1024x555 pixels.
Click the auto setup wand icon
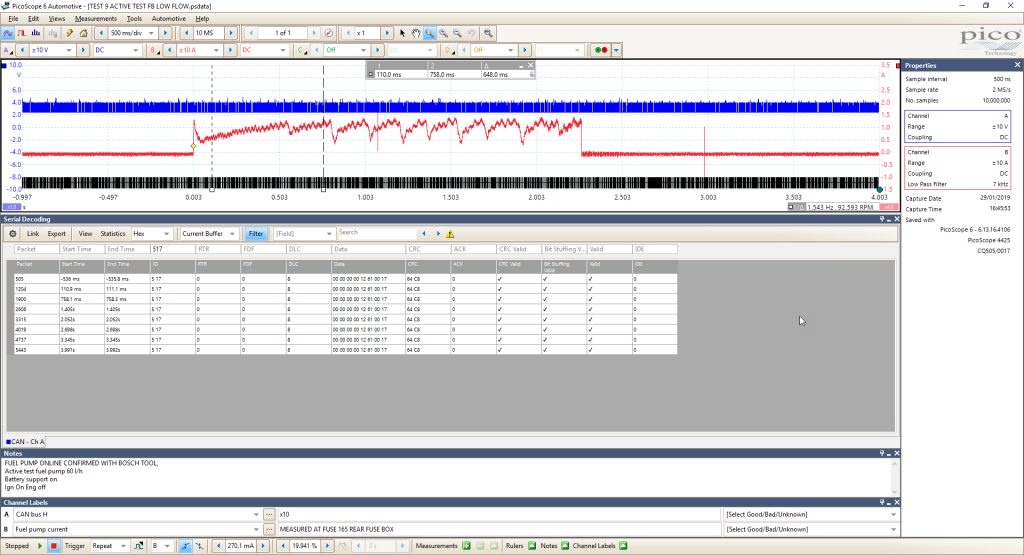[70, 33]
